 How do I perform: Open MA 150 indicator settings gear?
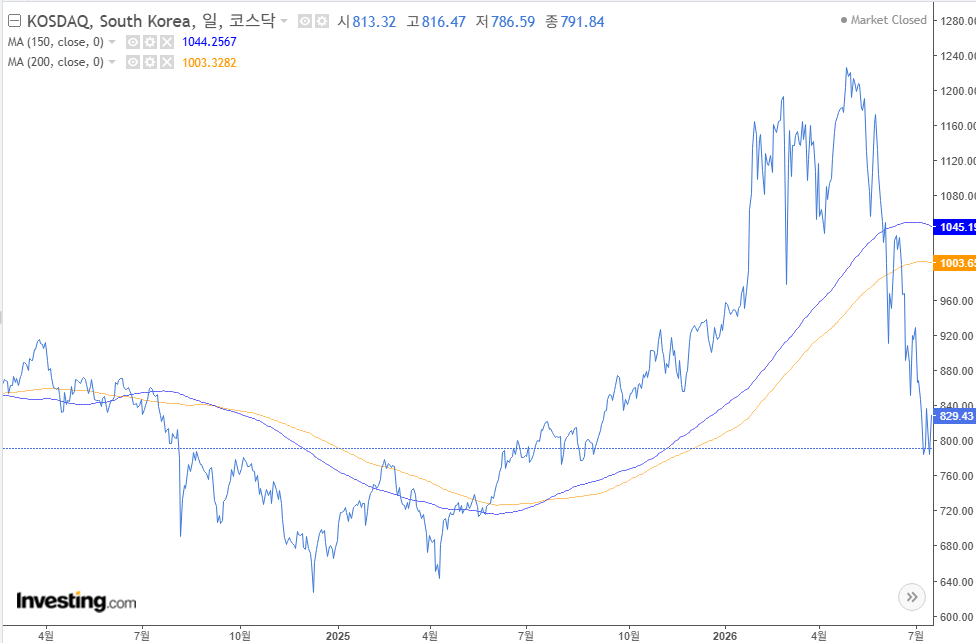click(149, 42)
